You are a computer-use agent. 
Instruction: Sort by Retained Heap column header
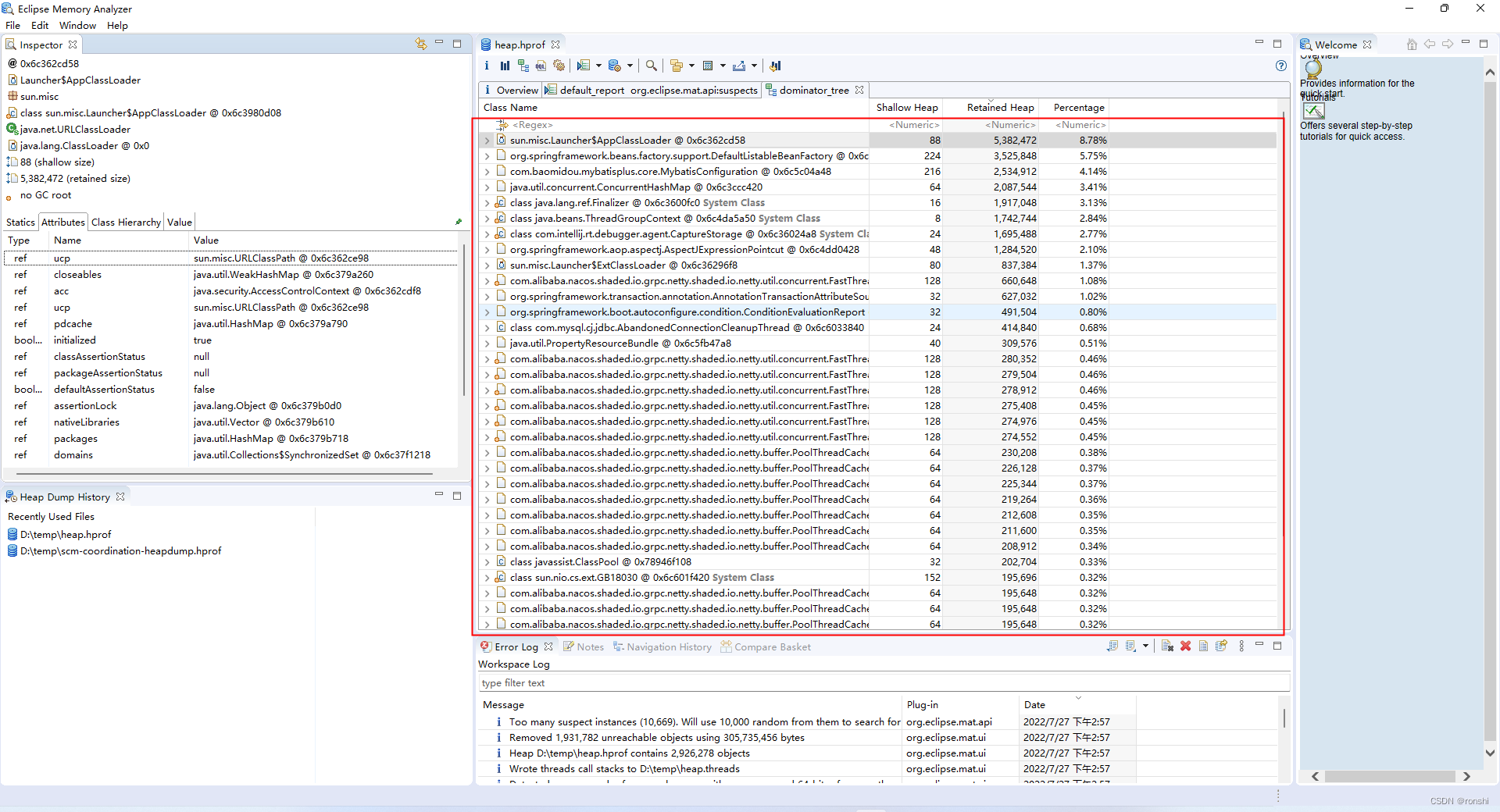[x=992, y=107]
